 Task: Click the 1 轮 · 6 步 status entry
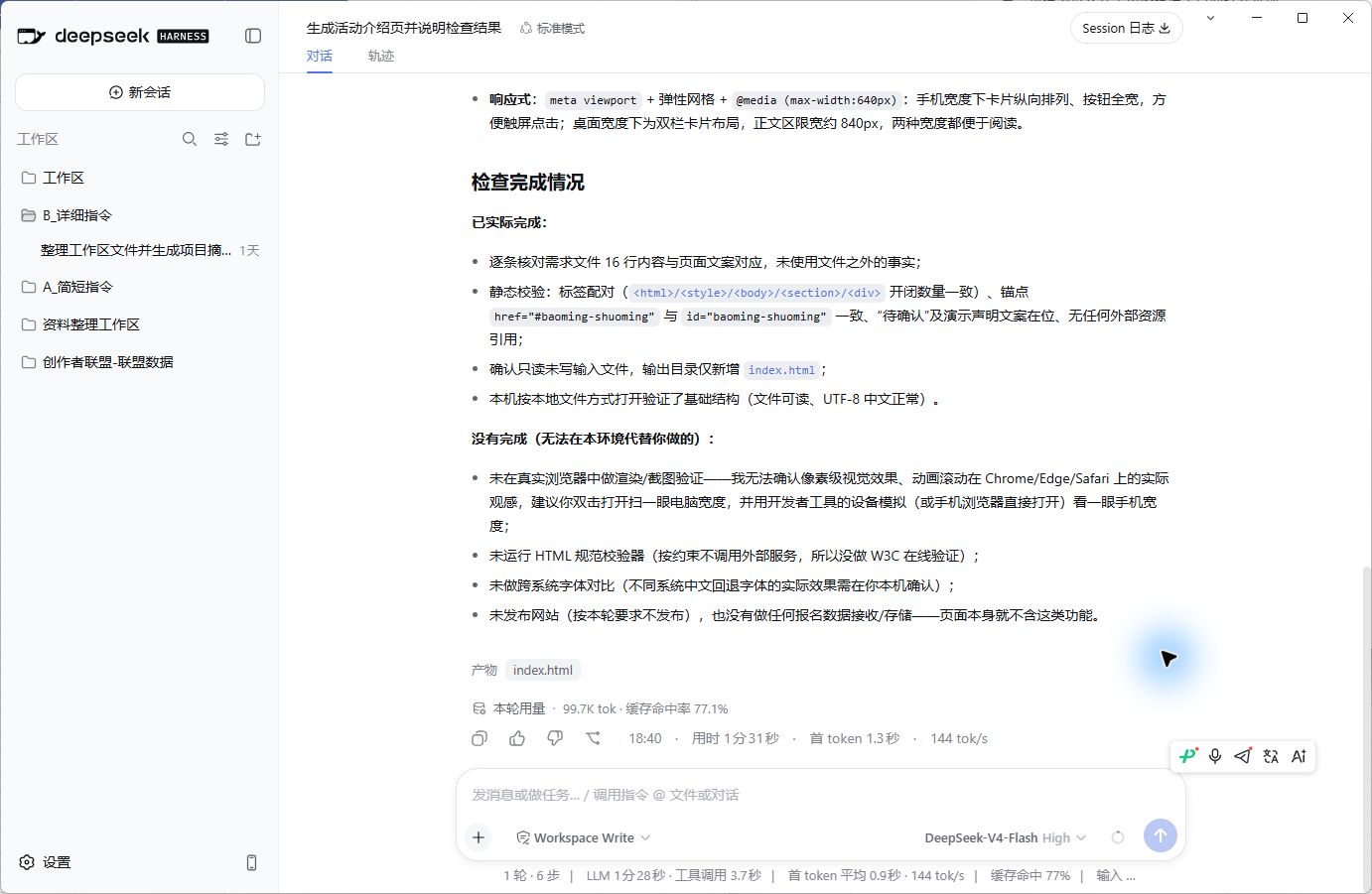[531, 875]
